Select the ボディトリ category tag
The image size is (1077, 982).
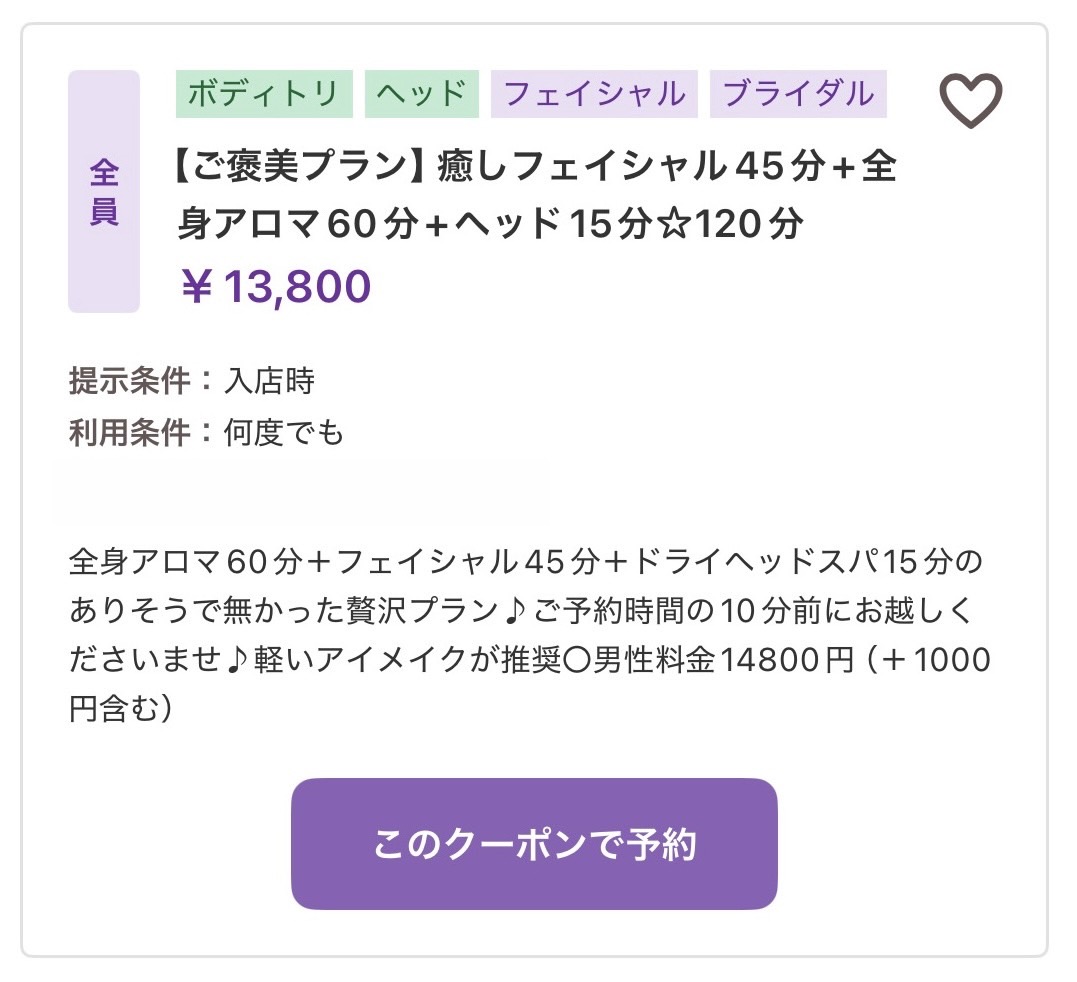pyautogui.click(x=264, y=93)
